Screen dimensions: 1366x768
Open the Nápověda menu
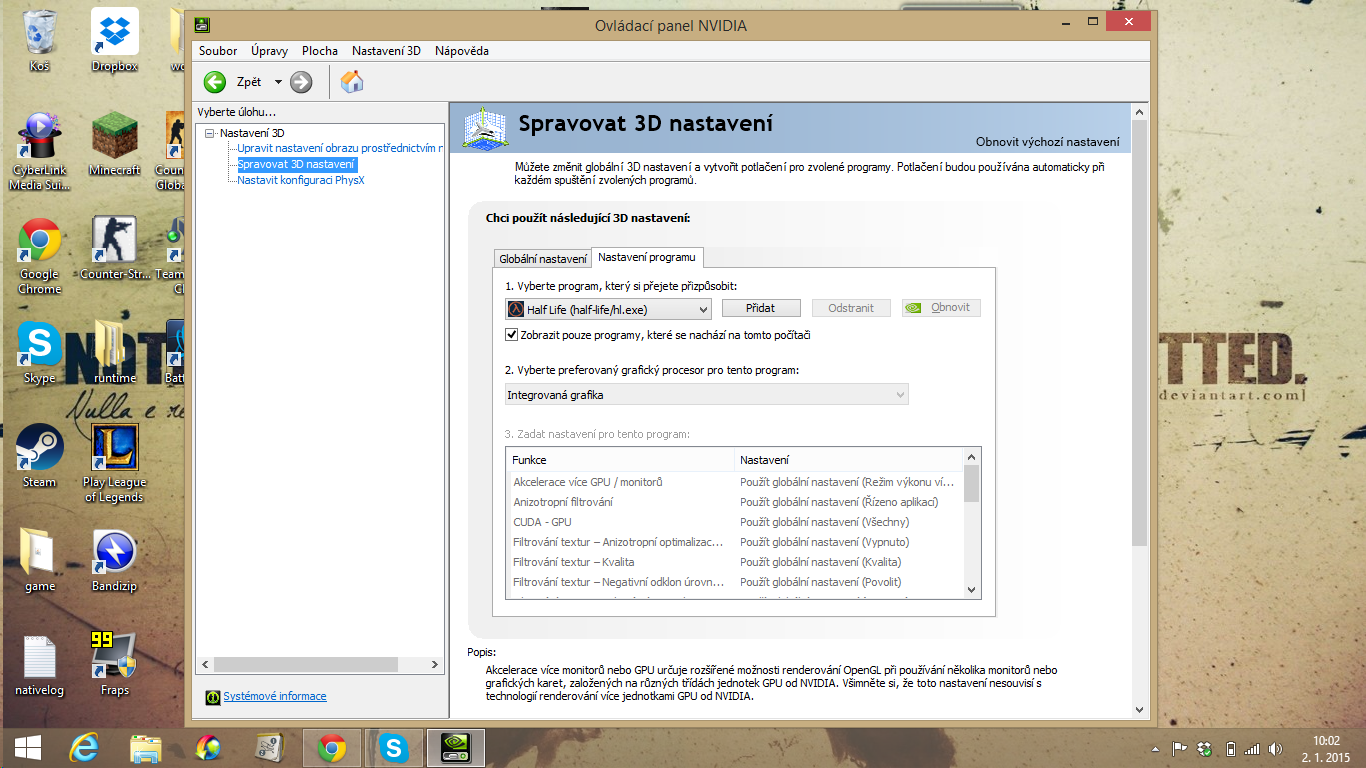(462, 51)
